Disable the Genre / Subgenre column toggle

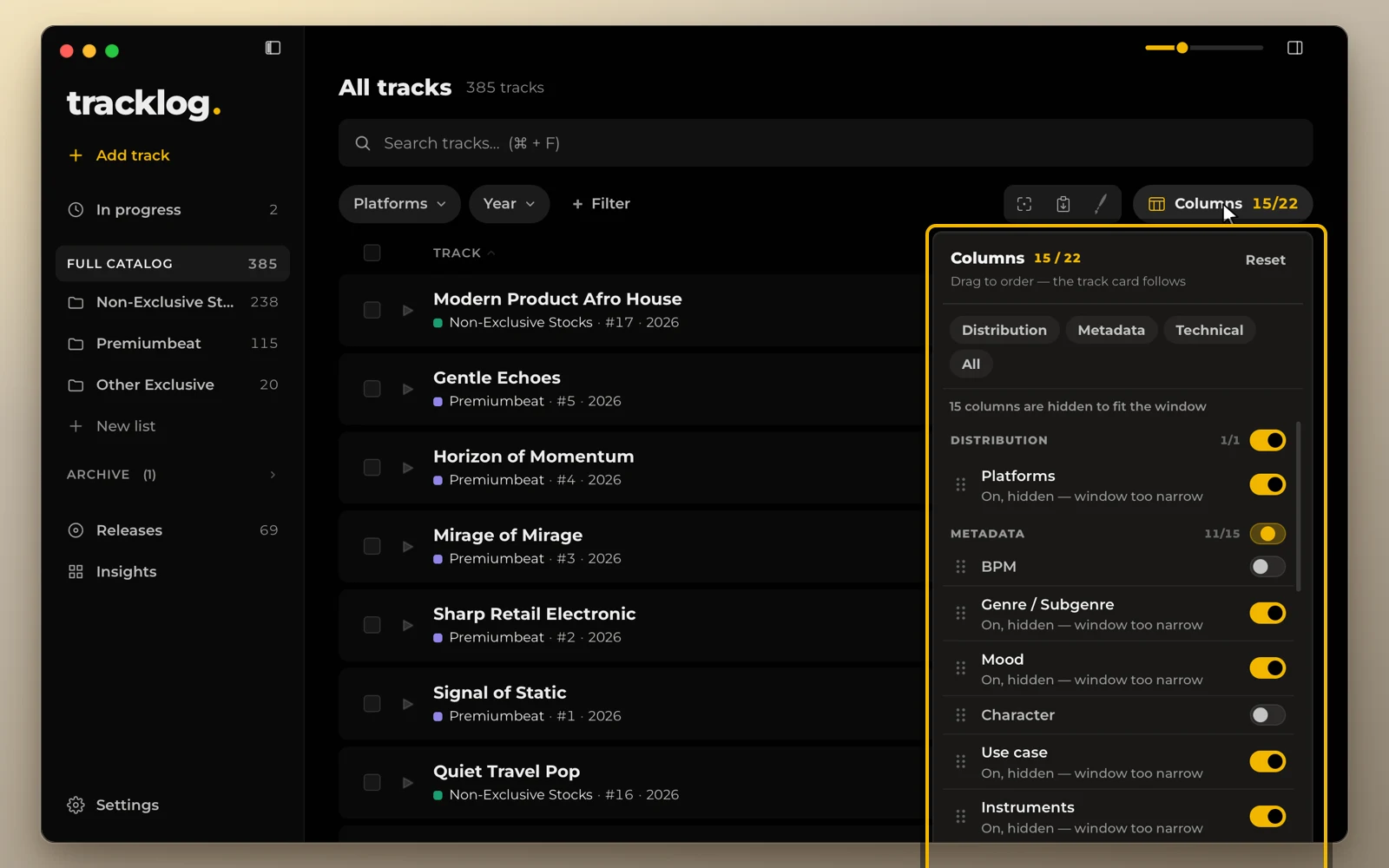click(x=1267, y=614)
